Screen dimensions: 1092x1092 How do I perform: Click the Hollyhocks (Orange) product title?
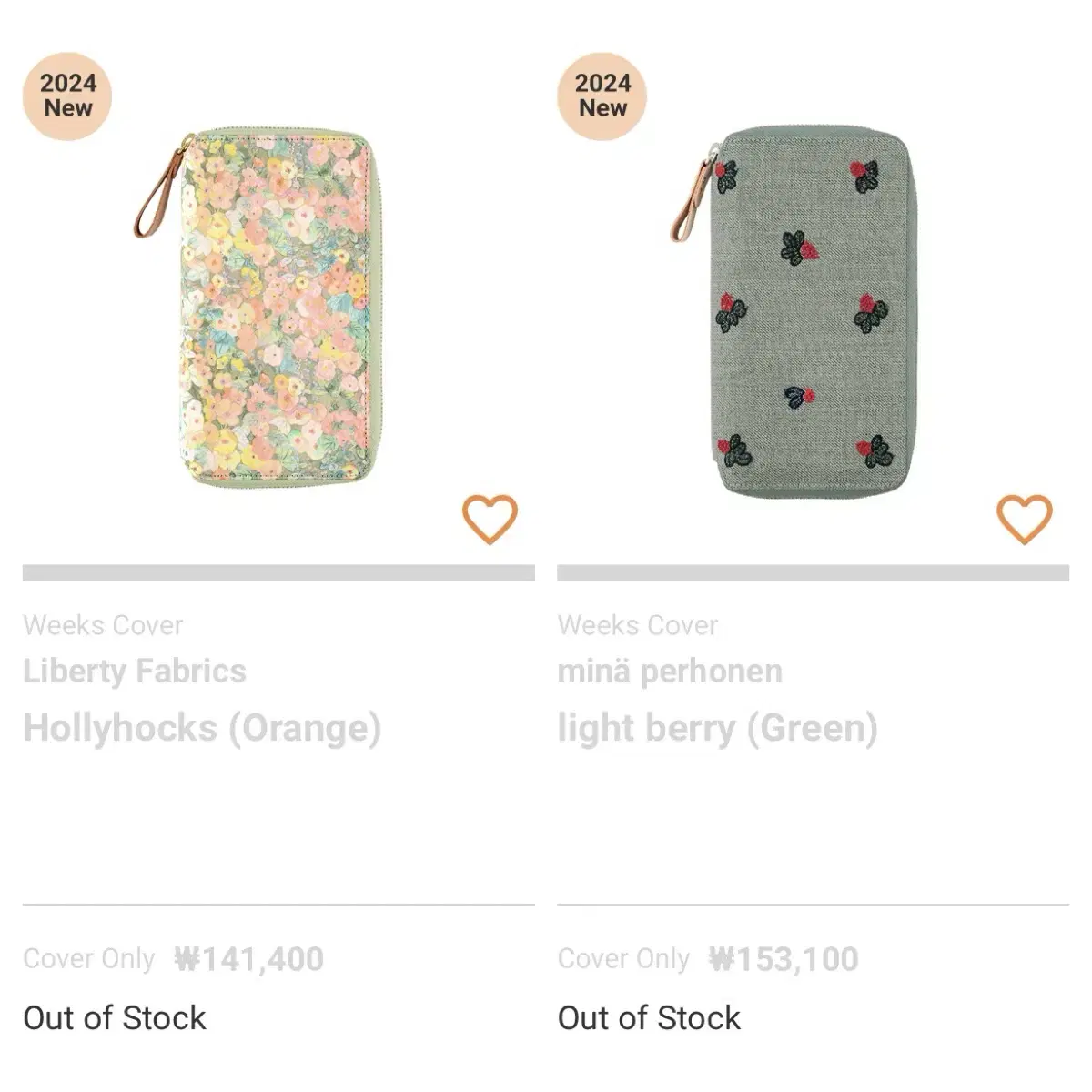coord(202,728)
